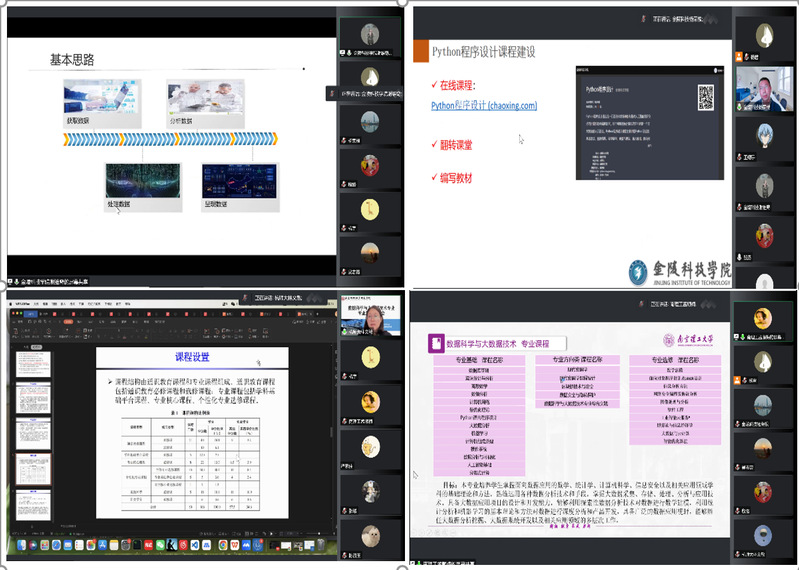Click the QR code in the Python course screenshot

[x=706, y=97]
